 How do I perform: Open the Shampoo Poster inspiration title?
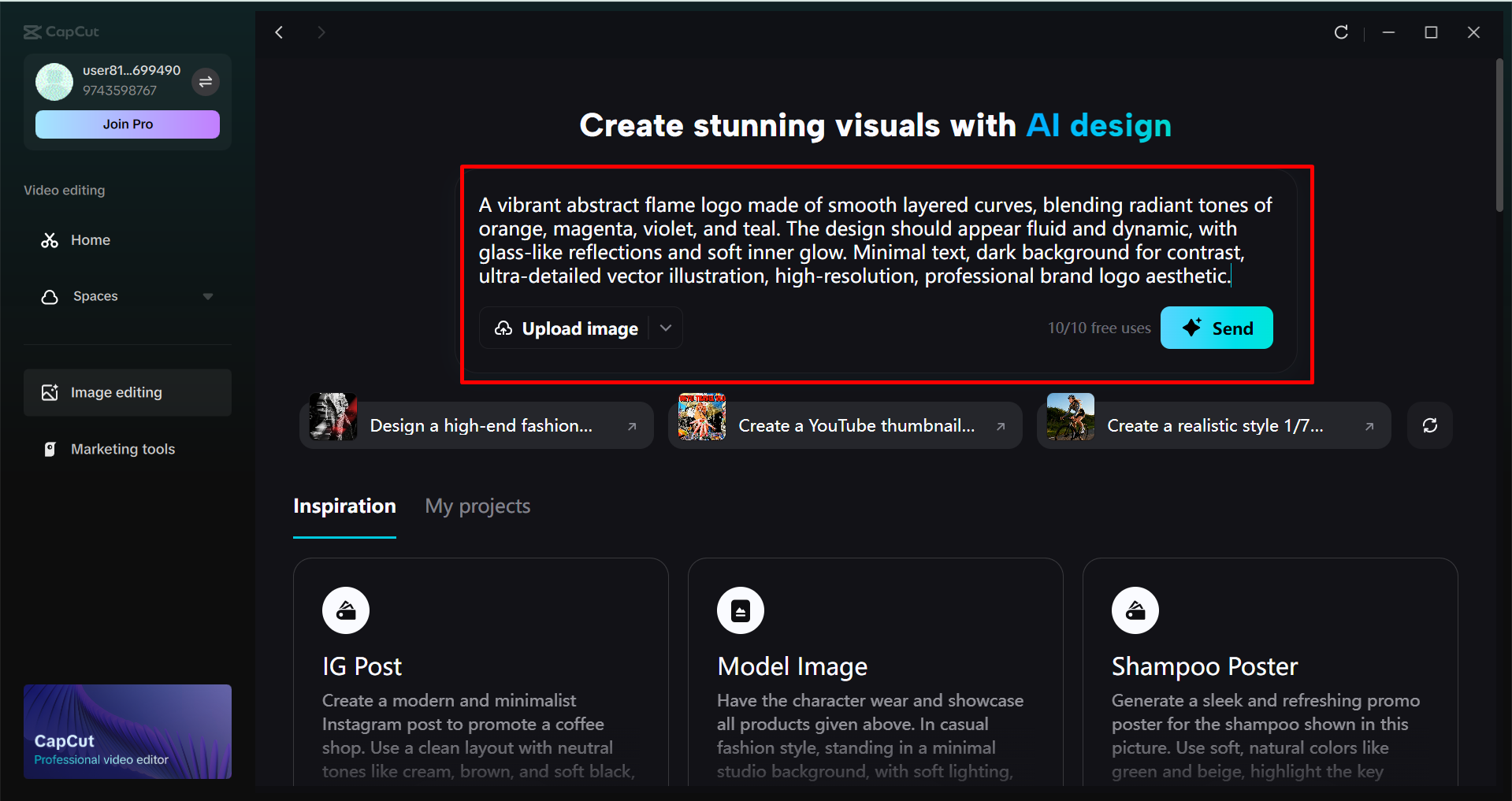tap(1204, 666)
